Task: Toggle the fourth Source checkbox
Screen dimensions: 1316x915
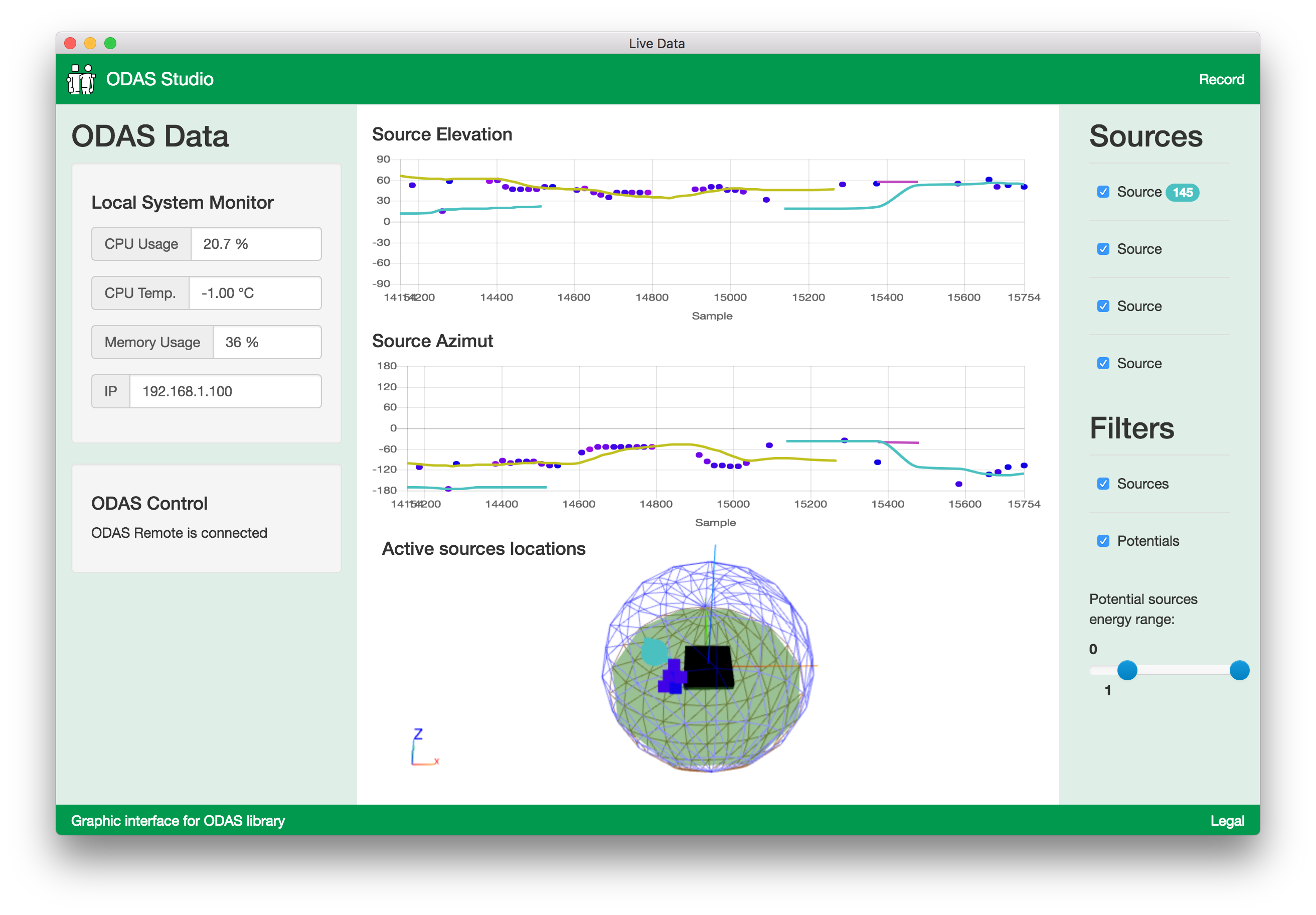Action: [x=1103, y=364]
